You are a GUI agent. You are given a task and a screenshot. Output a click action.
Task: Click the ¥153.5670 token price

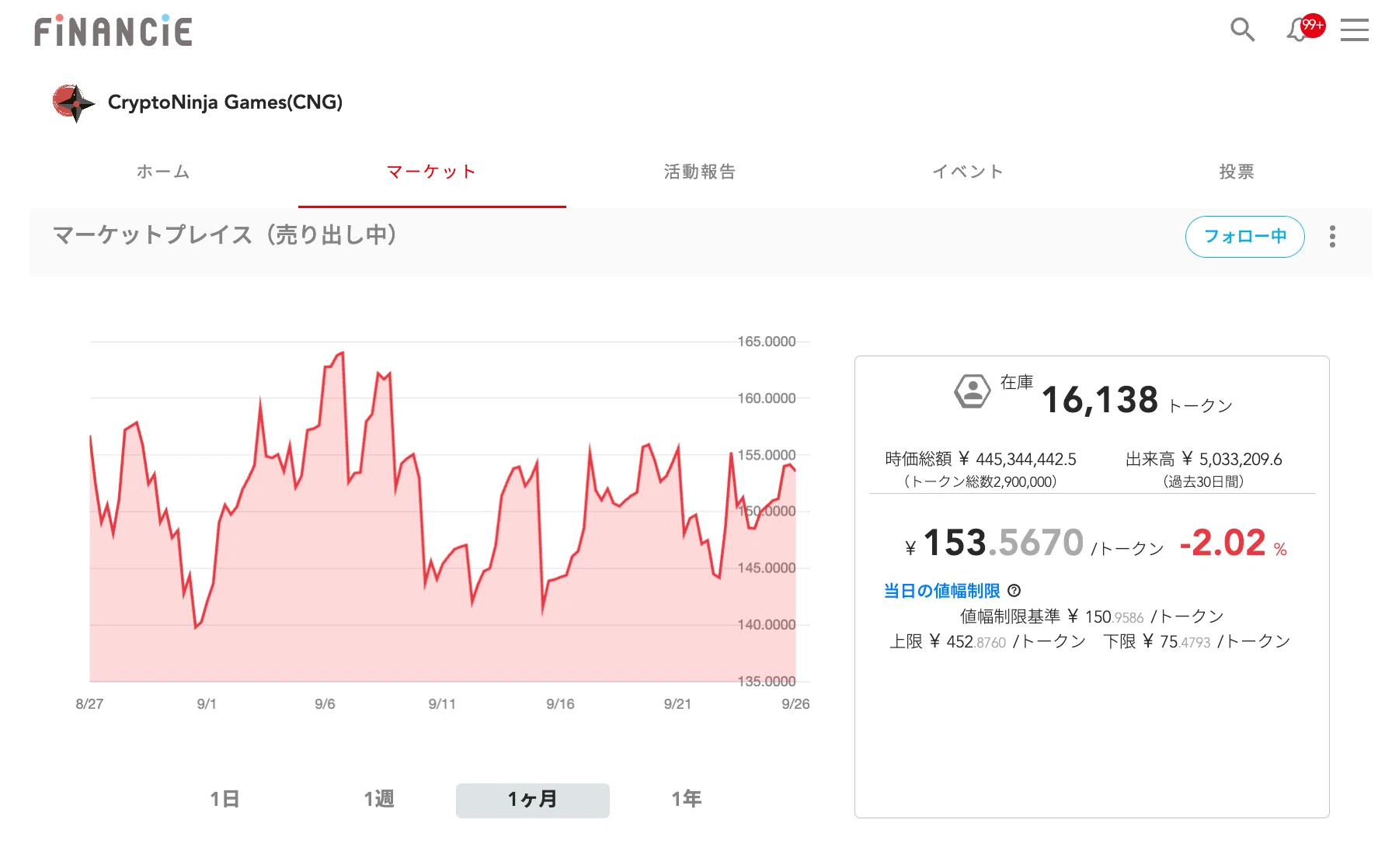[994, 543]
